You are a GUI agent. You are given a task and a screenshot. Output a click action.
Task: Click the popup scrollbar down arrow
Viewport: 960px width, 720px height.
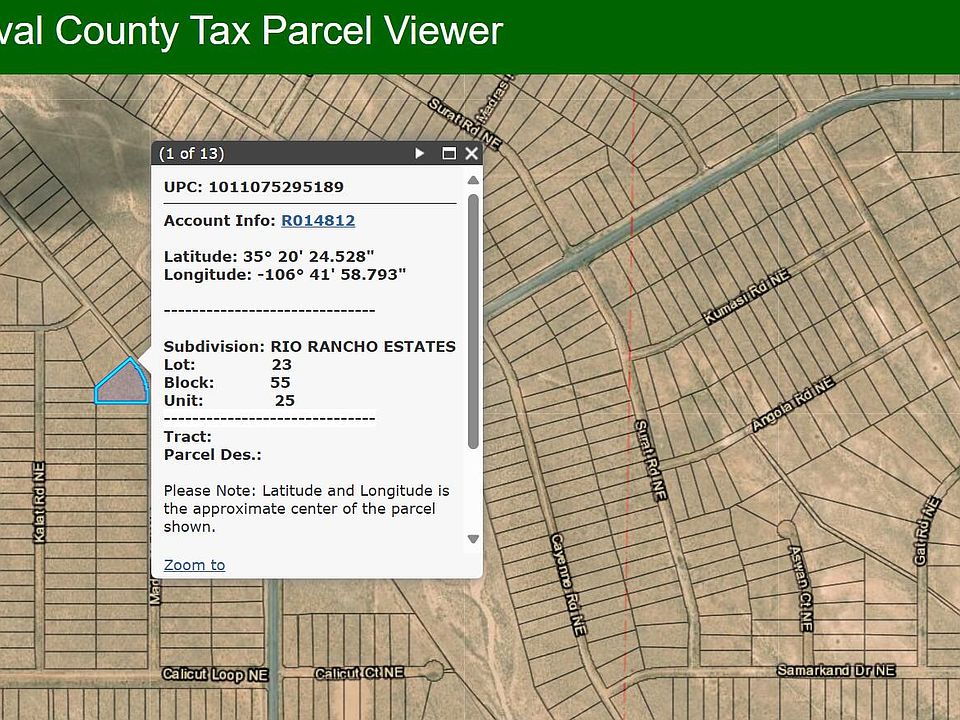[473, 539]
